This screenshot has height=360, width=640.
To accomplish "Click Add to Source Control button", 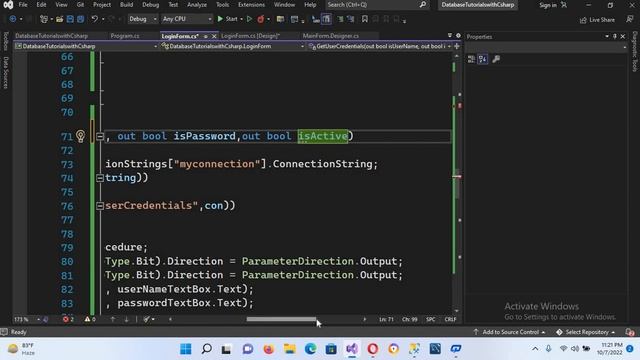I will pyautogui.click(x=509, y=332).
